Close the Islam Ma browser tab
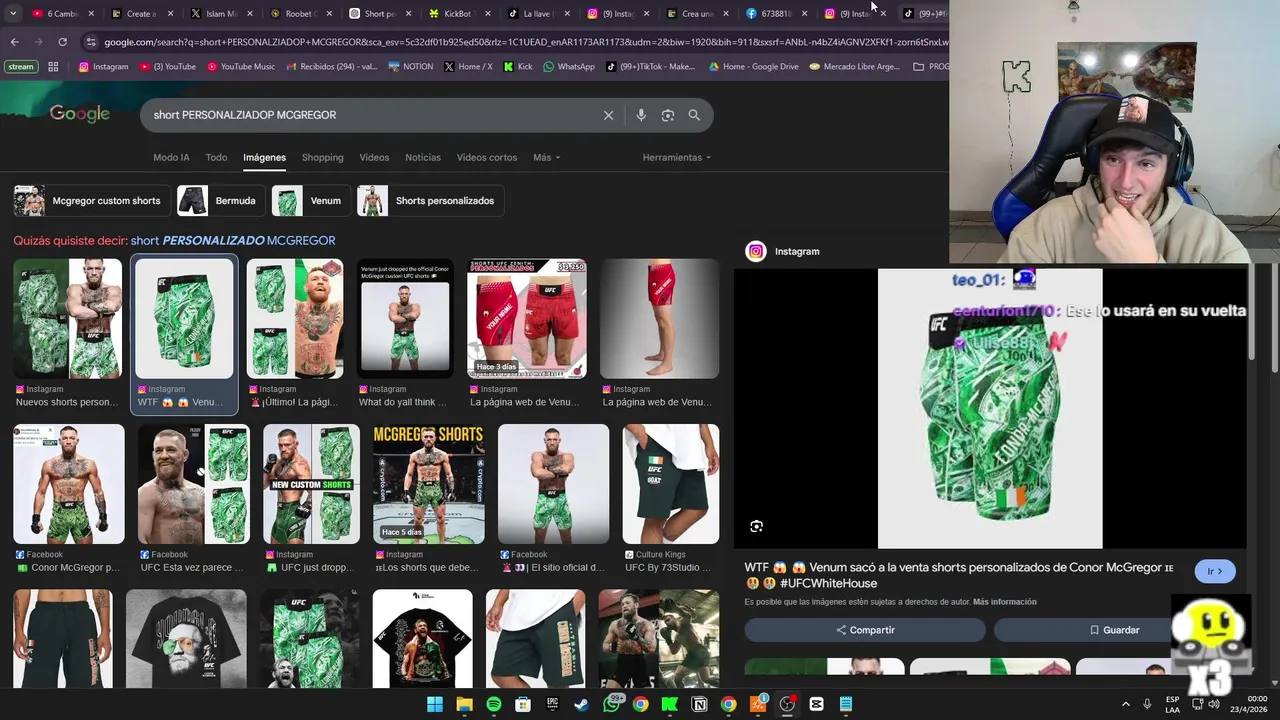Viewport: 1280px width, 720px height. tap(248, 14)
